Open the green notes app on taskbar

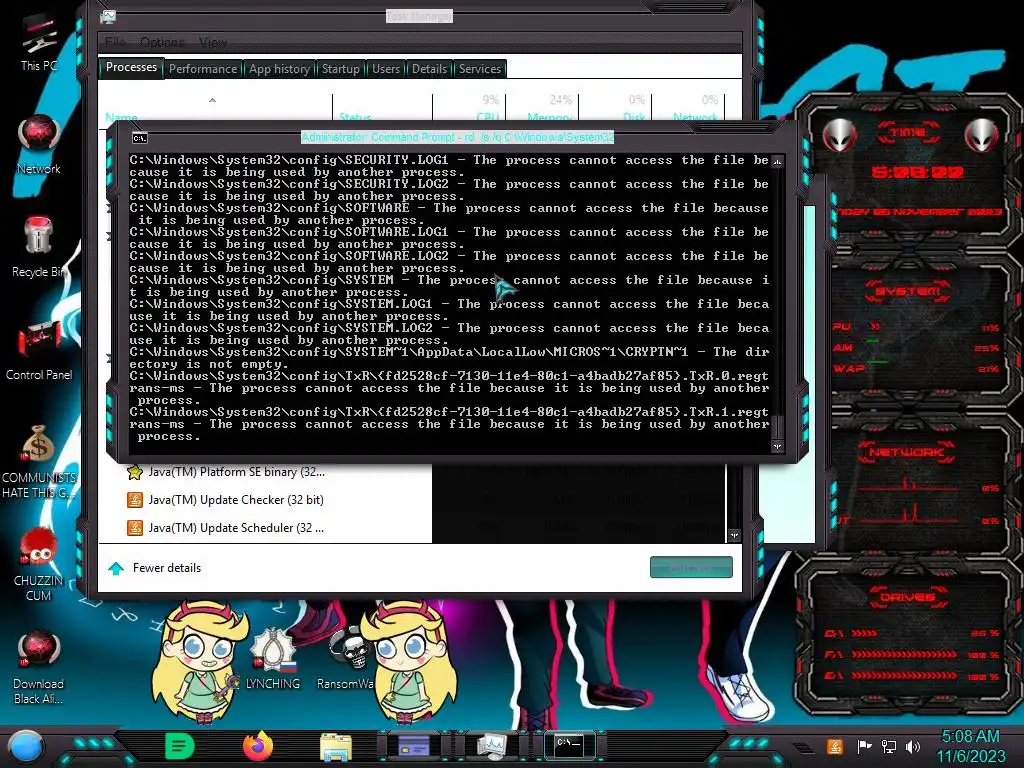(x=180, y=746)
